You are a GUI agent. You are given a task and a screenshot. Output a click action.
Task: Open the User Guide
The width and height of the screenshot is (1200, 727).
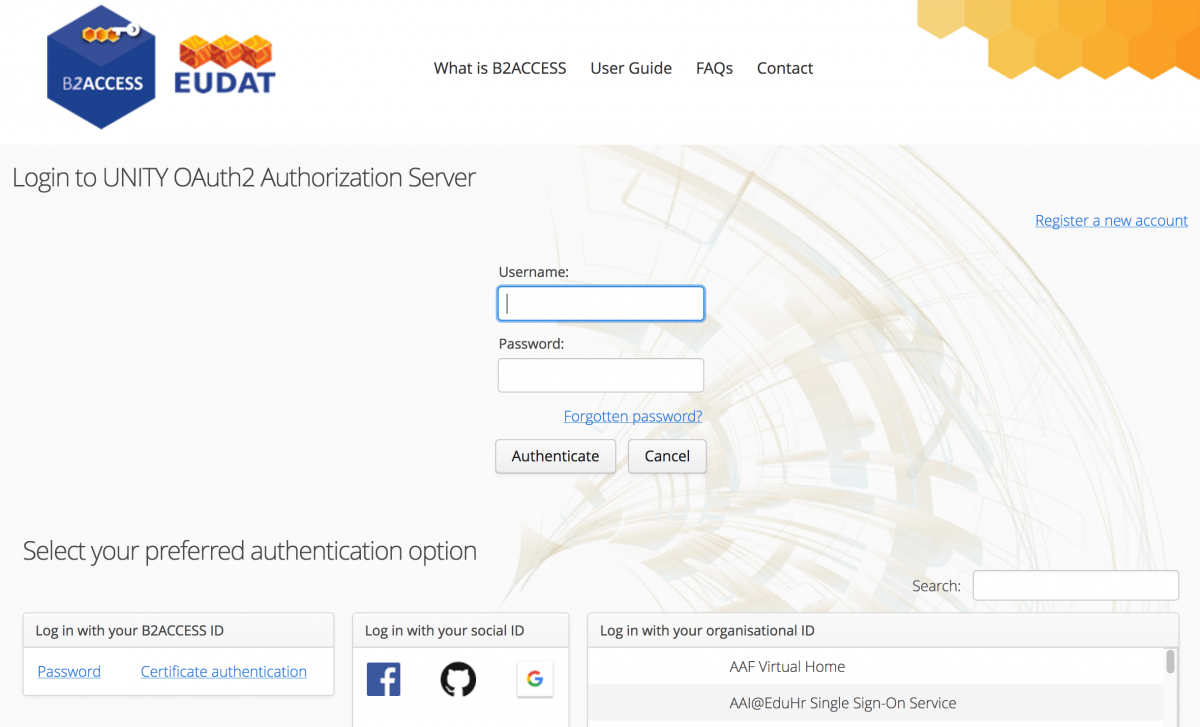[631, 68]
